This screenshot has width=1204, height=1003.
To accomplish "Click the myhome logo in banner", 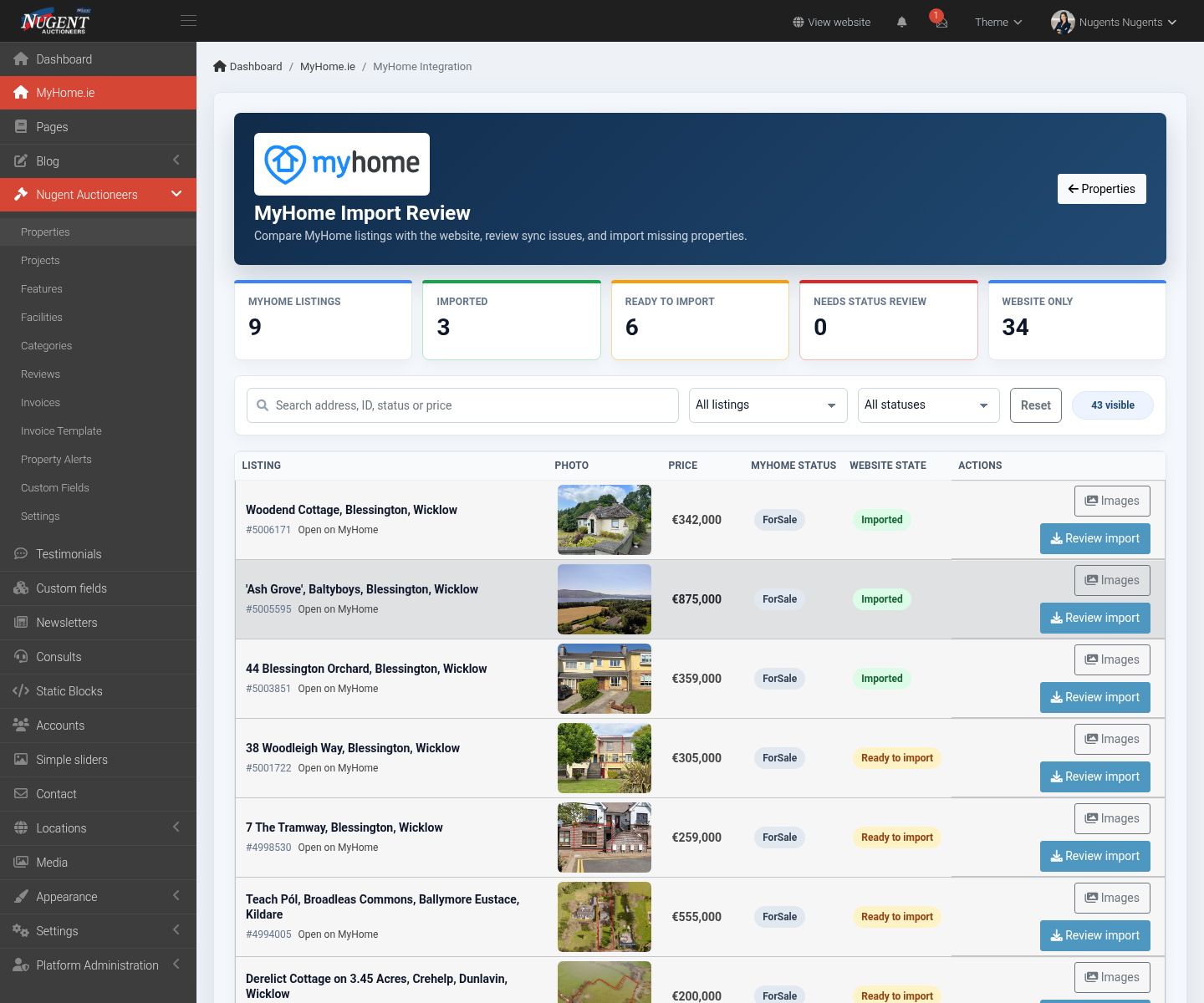I will tap(342, 164).
